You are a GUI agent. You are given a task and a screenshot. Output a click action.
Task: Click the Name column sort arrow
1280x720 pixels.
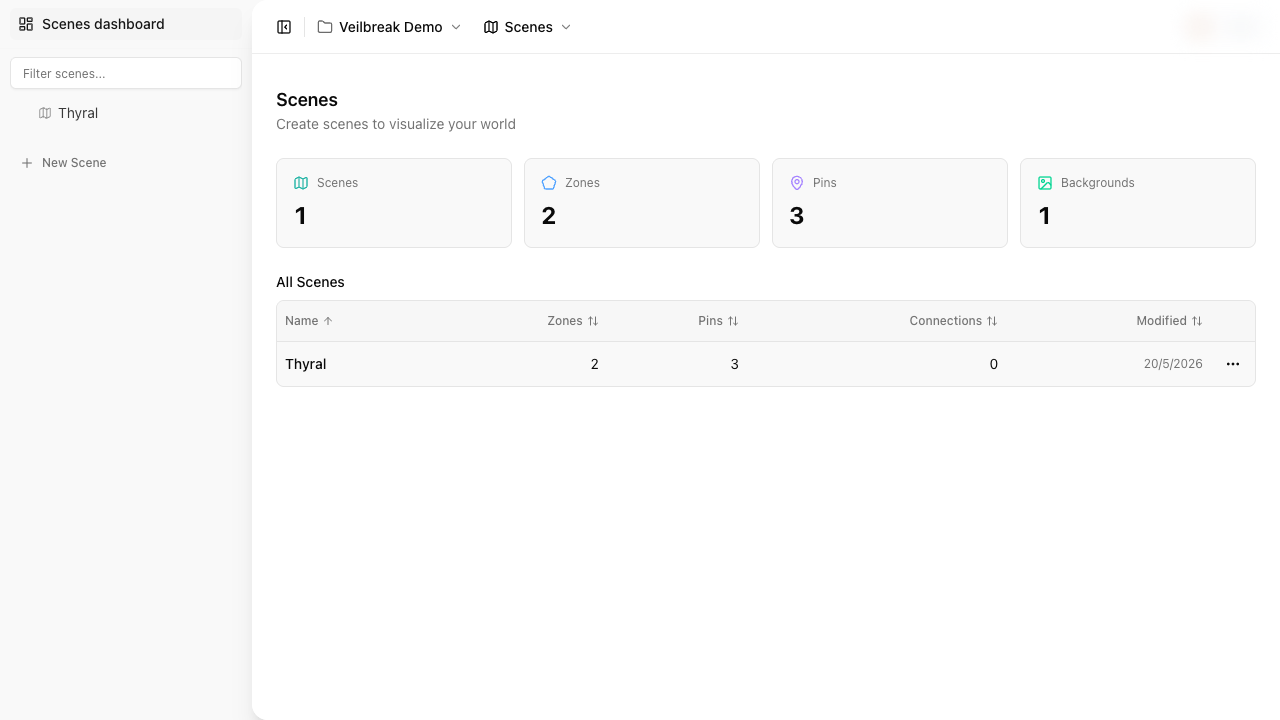328,321
